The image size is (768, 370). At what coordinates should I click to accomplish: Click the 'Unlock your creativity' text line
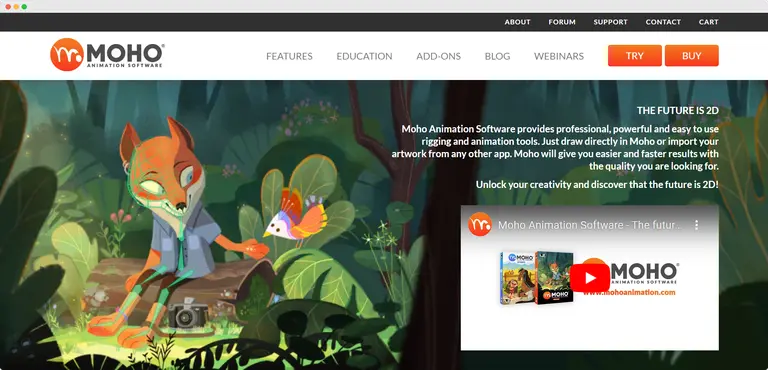pos(597,185)
